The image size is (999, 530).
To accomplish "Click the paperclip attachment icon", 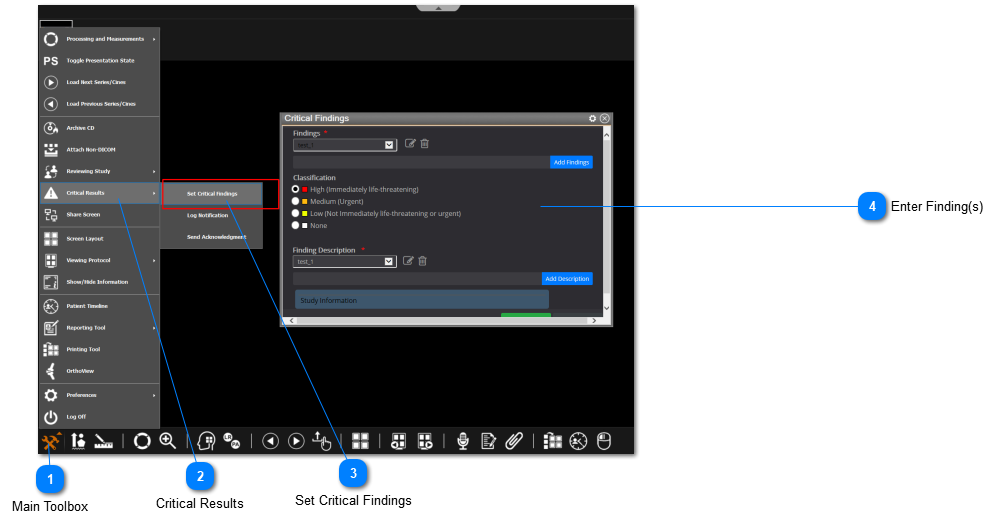I will click(x=514, y=441).
